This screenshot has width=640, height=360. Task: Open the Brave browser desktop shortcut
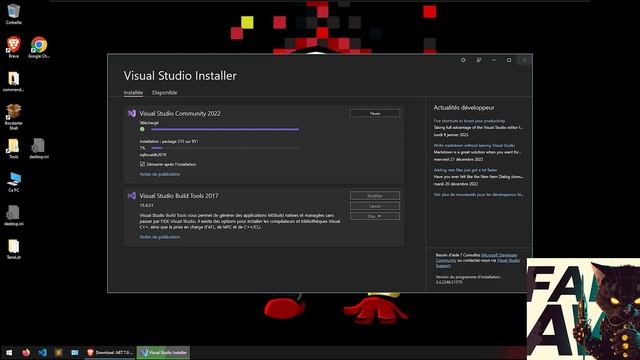click(x=13, y=47)
